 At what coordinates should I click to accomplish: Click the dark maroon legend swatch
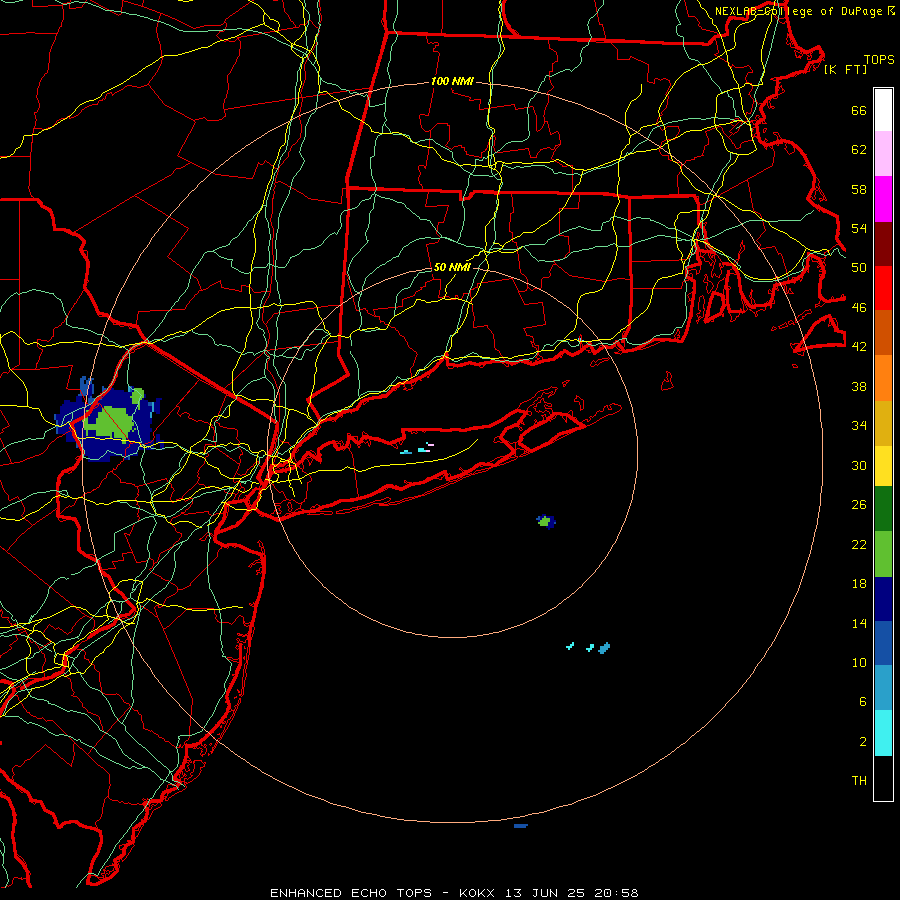[883, 243]
